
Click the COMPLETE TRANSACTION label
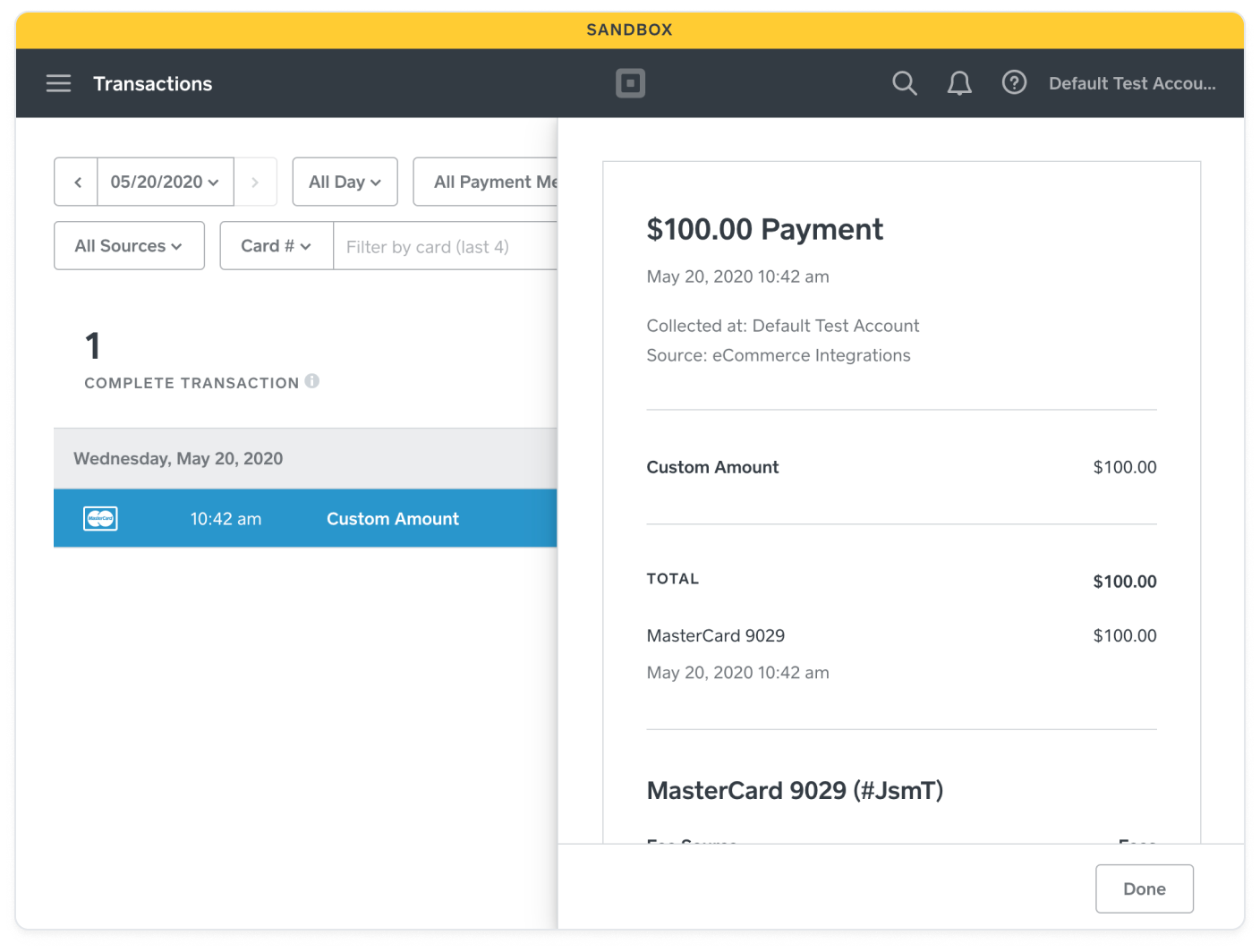pos(192,383)
